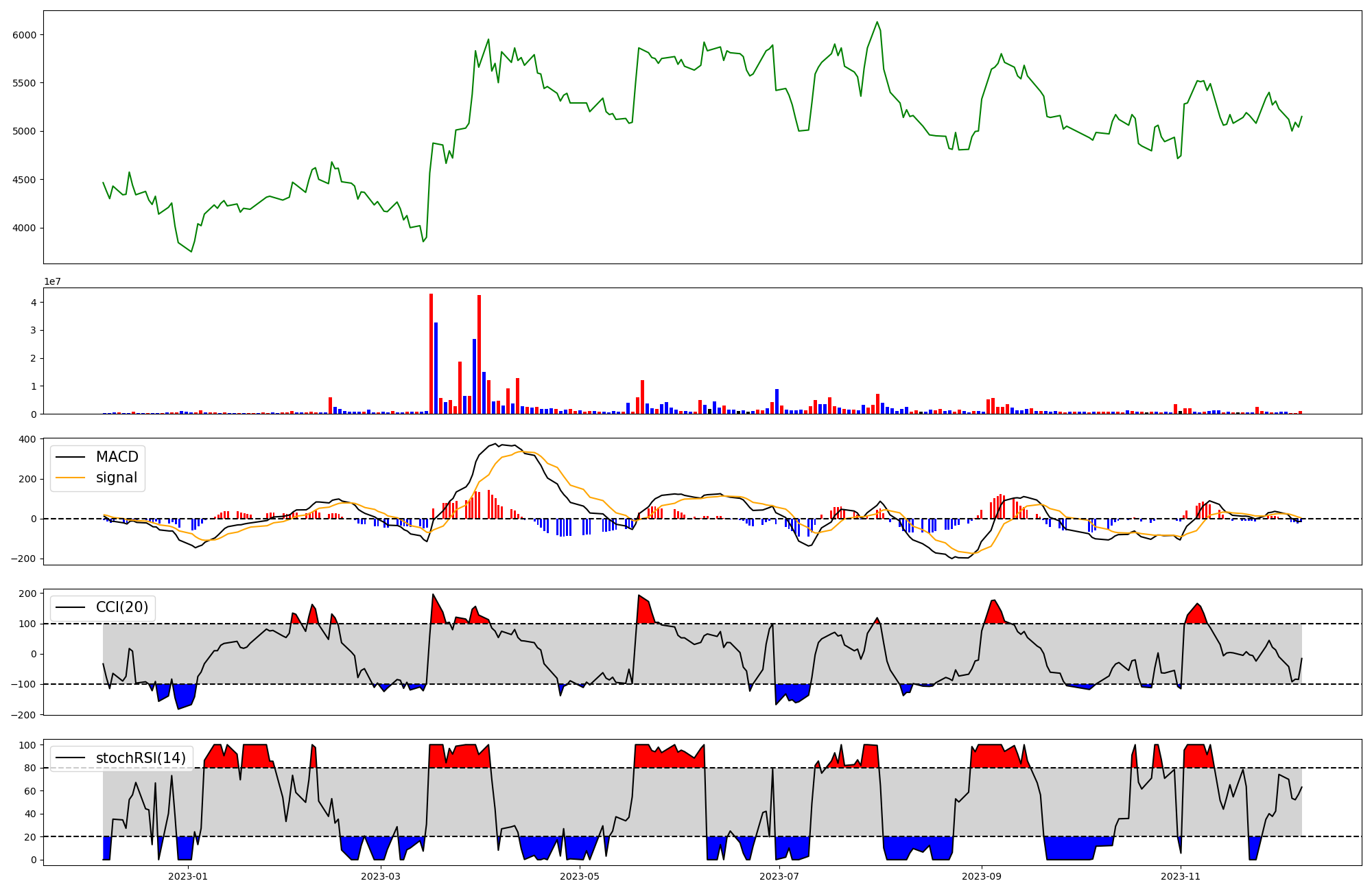
Task: Click the 80 tick on the stochRSI axis
Action: (x=29, y=768)
